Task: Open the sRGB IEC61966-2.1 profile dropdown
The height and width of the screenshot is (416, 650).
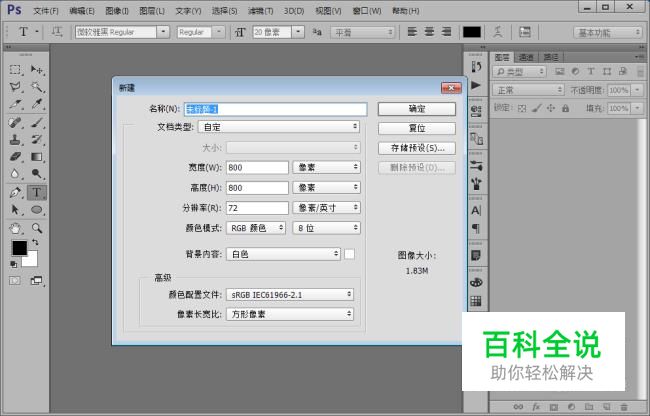Action: pos(290,295)
